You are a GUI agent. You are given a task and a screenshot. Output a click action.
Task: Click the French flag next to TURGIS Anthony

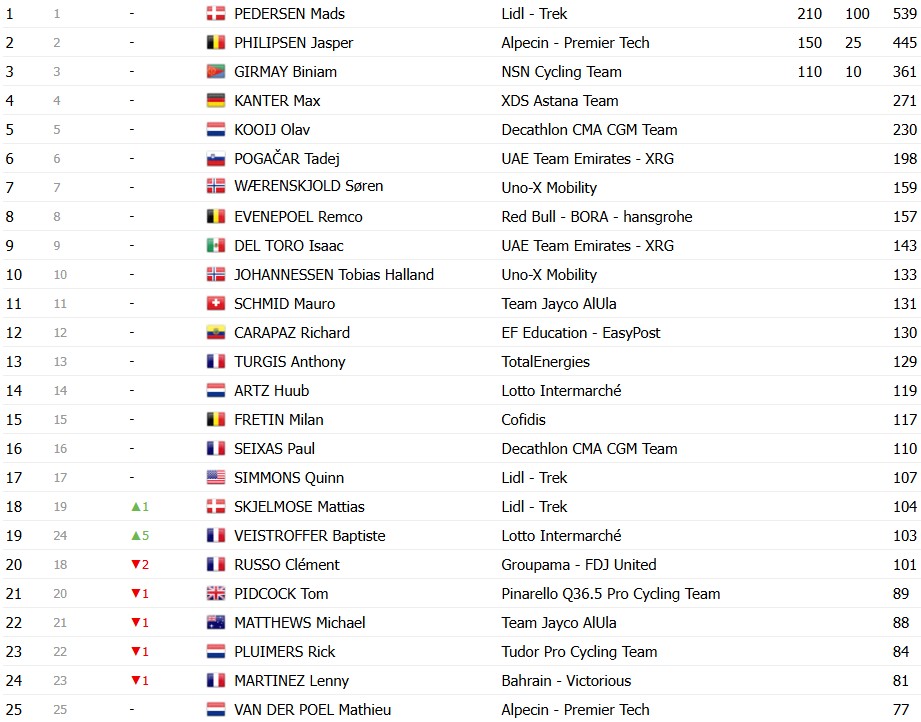[x=216, y=361]
